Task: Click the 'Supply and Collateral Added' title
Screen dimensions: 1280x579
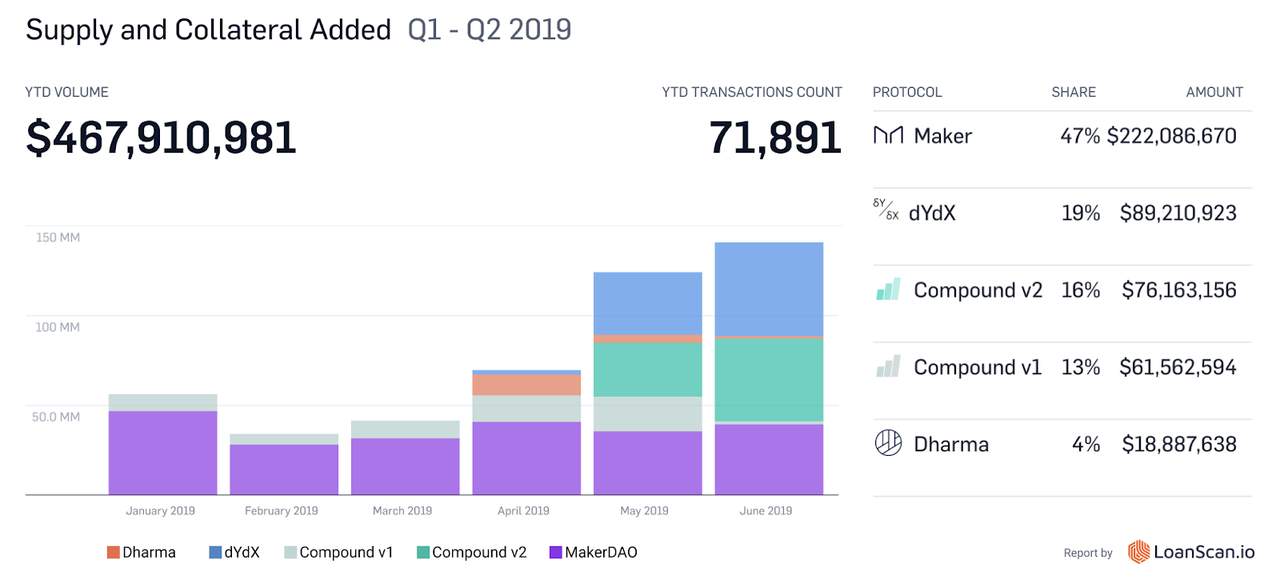Action: [208, 30]
